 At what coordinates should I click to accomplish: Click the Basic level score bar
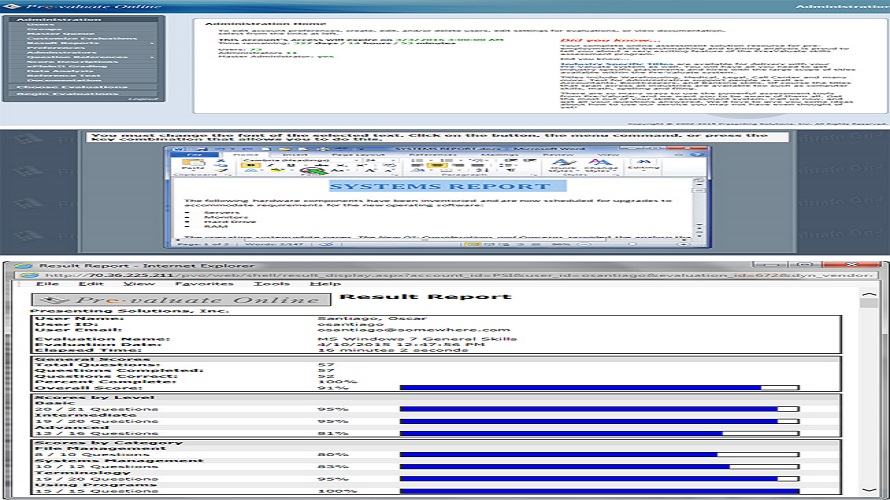(599, 409)
